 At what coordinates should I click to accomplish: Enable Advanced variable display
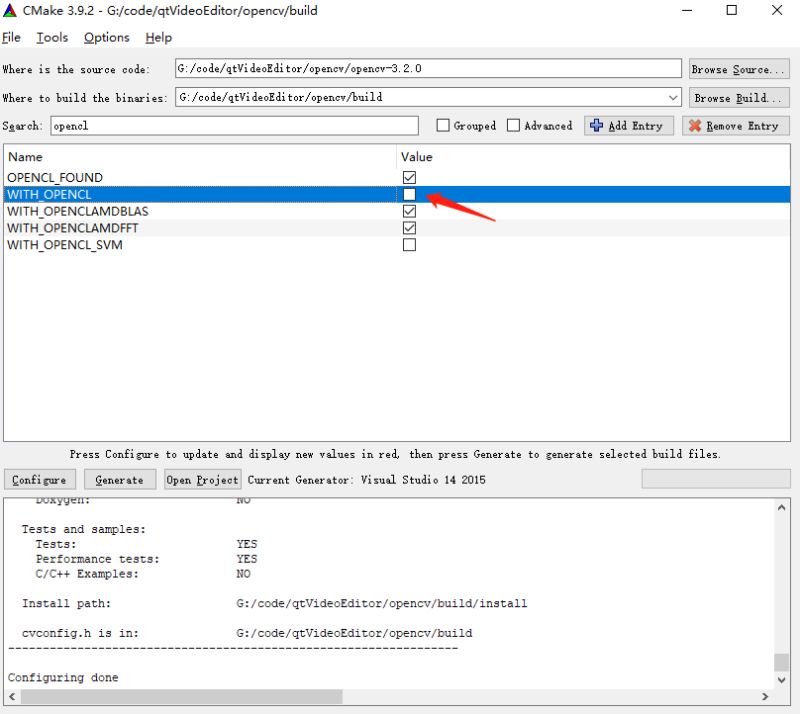pyautogui.click(x=513, y=125)
